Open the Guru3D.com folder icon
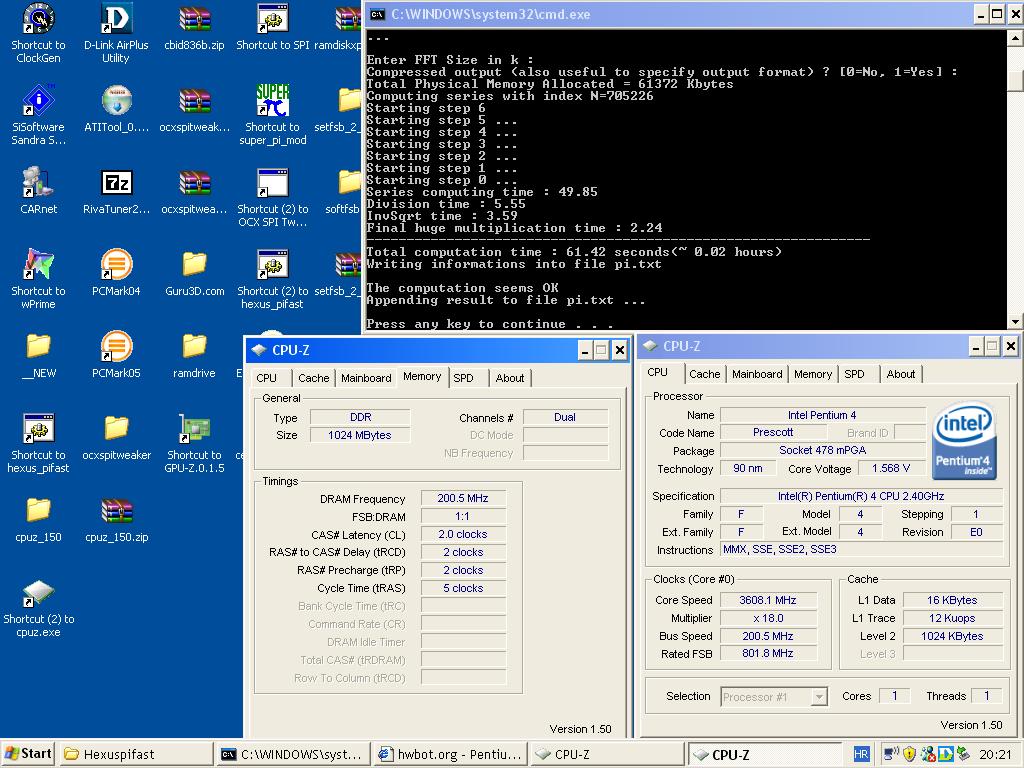 (195, 265)
